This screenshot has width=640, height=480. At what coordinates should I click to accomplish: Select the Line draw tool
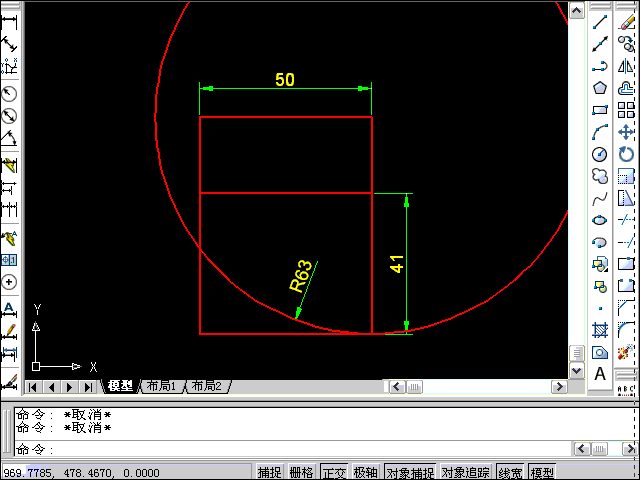(x=600, y=22)
